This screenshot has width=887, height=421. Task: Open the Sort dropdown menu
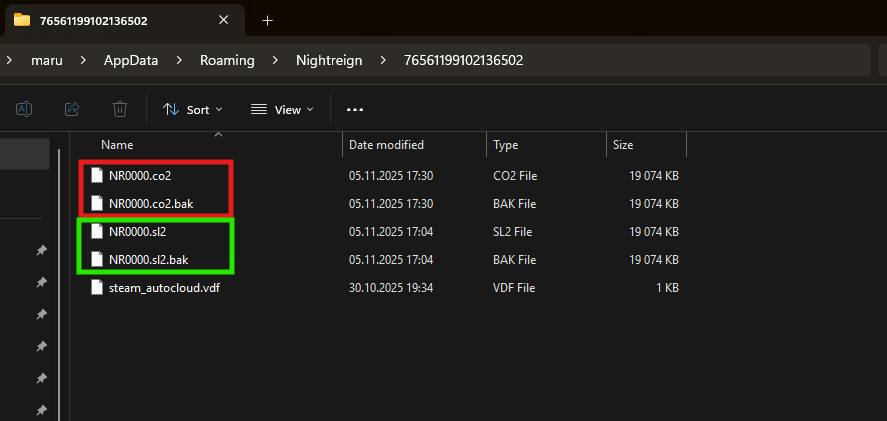pyautogui.click(x=193, y=109)
